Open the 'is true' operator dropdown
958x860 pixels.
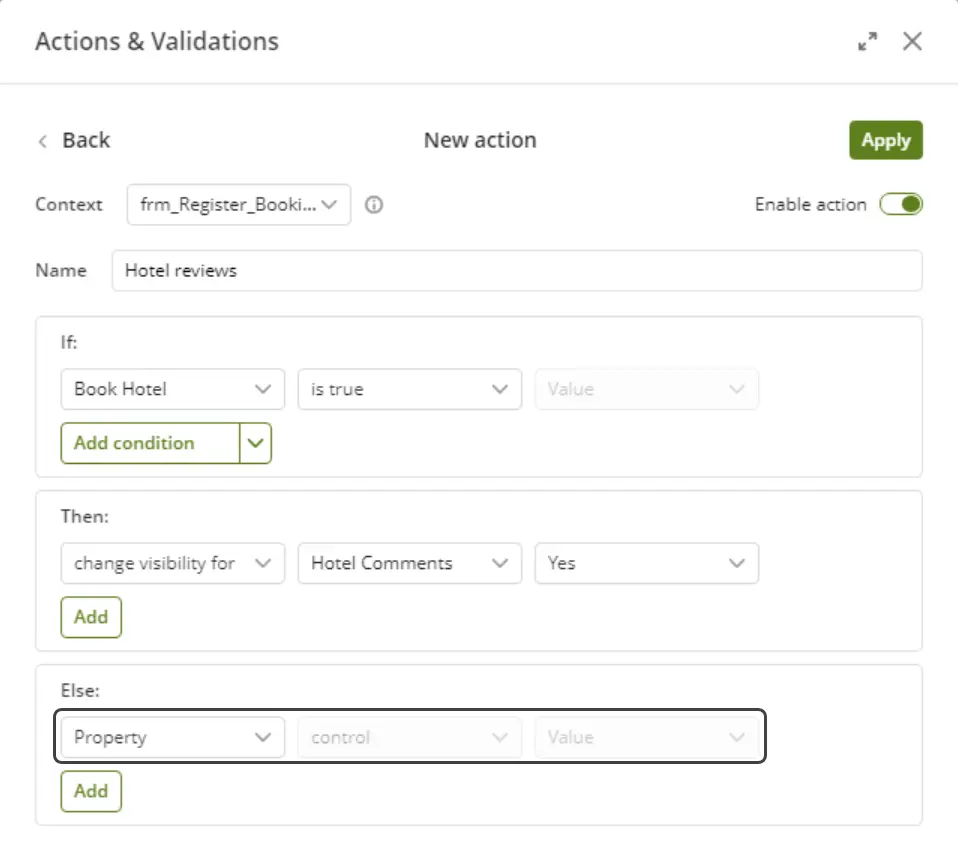coord(409,389)
